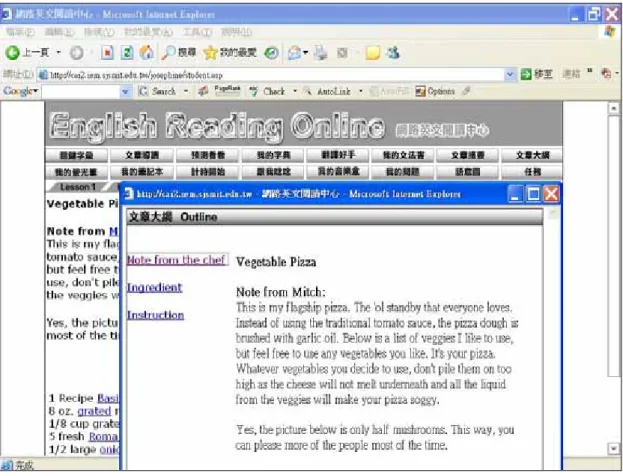Click the Google toolbar Search button
623x476 pixels.
pos(157,91)
